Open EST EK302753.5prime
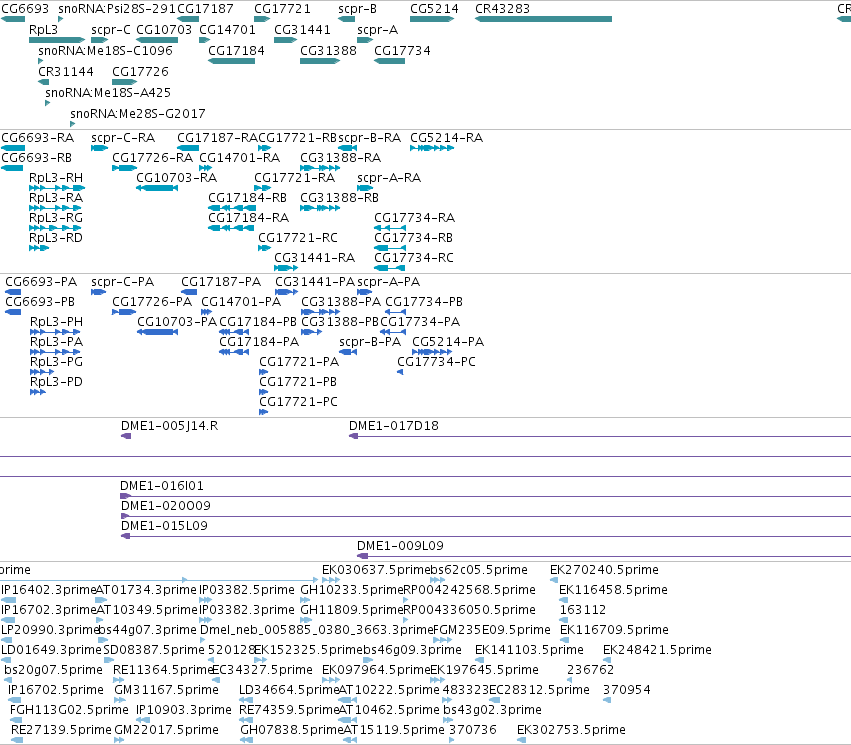The image size is (851, 745). point(522,740)
